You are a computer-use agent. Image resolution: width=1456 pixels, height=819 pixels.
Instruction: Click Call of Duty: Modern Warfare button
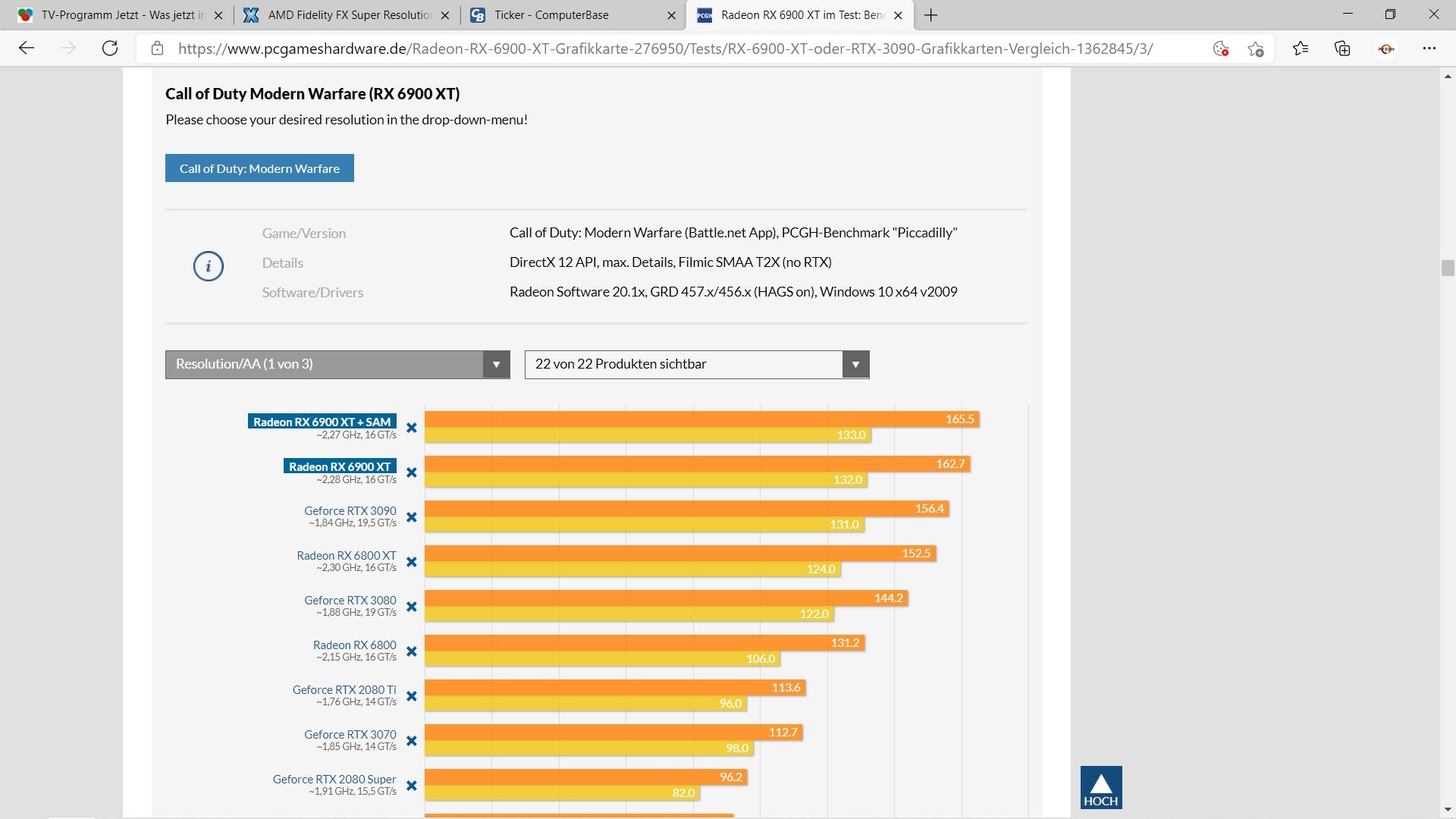pyautogui.click(x=259, y=168)
